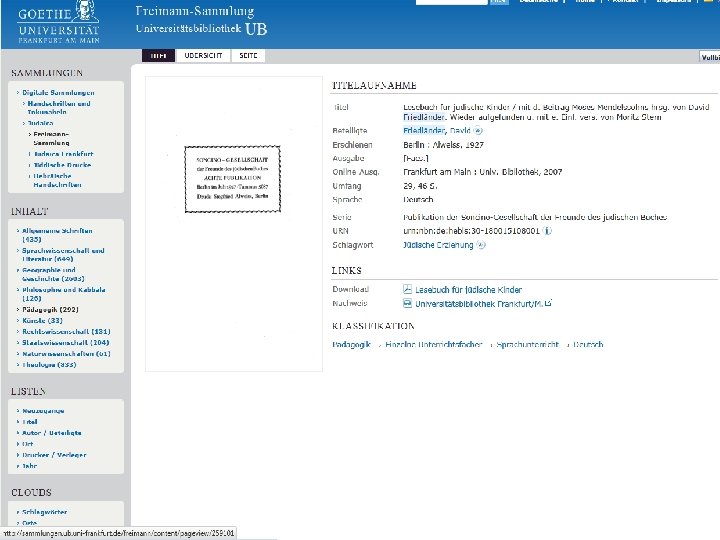
Task: Open the Titel tab
Action: pyautogui.click(x=158, y=56)
